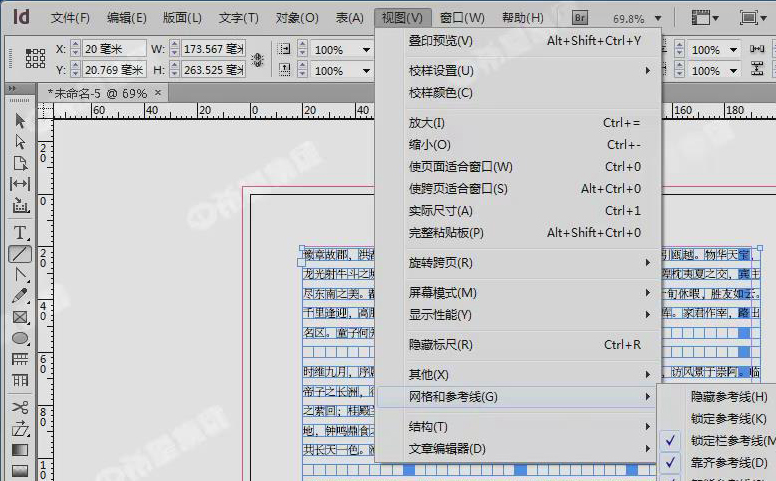
Task: Choose the Pencil tool
Action: point(20,296)
